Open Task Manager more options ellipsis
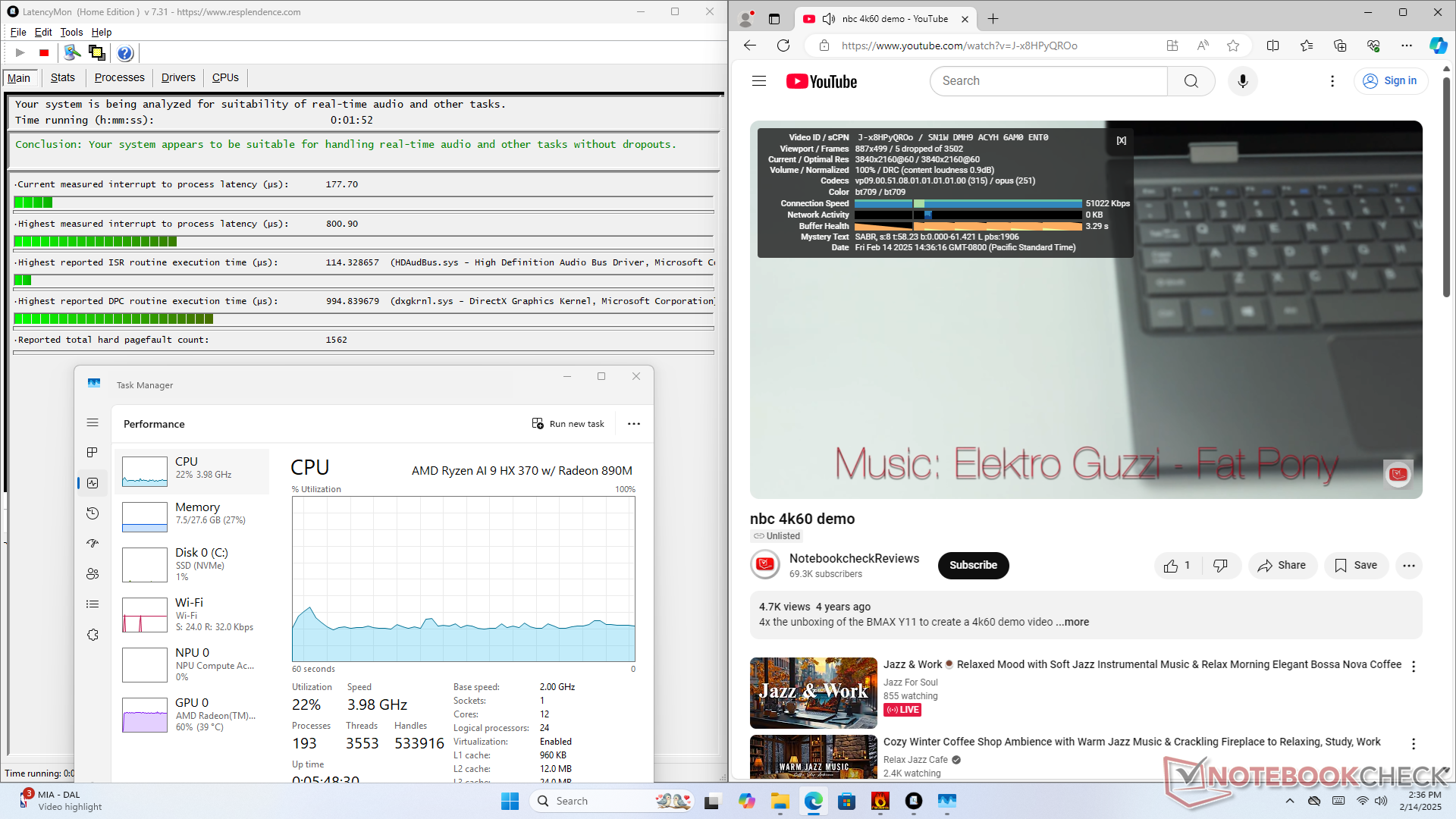The height and width of the screenshot is (819, 1456). tap(634, 424)
